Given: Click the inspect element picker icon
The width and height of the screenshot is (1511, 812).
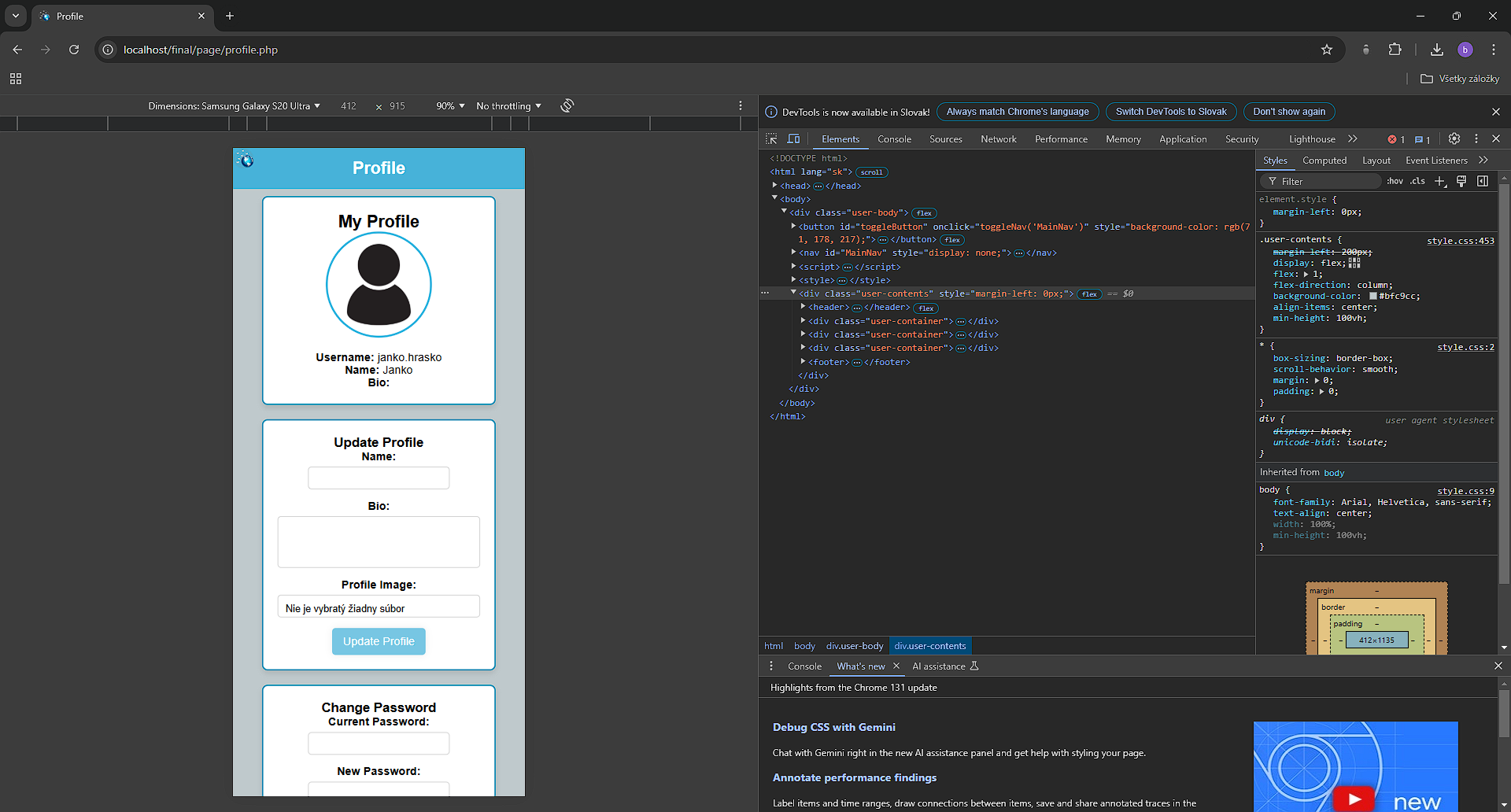Looking at the screenshot, I should point(771,138).
